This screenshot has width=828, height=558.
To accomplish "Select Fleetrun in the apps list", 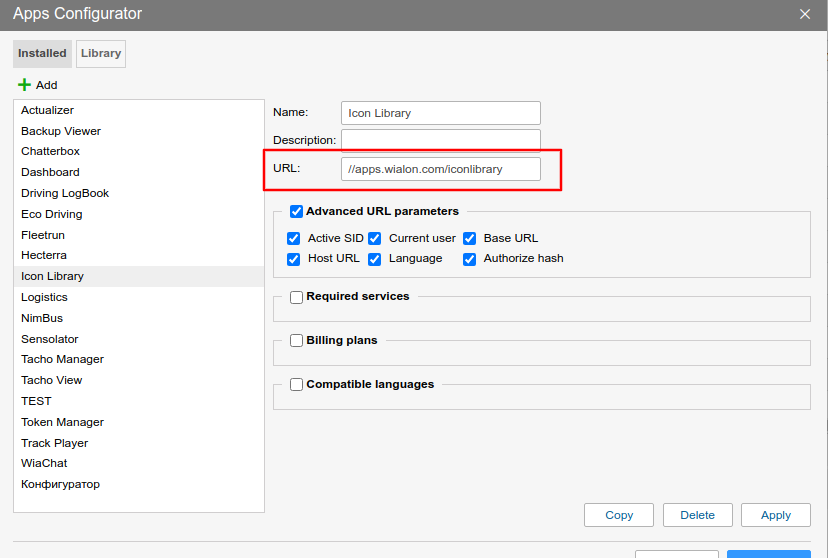I will tap(44, 235).
